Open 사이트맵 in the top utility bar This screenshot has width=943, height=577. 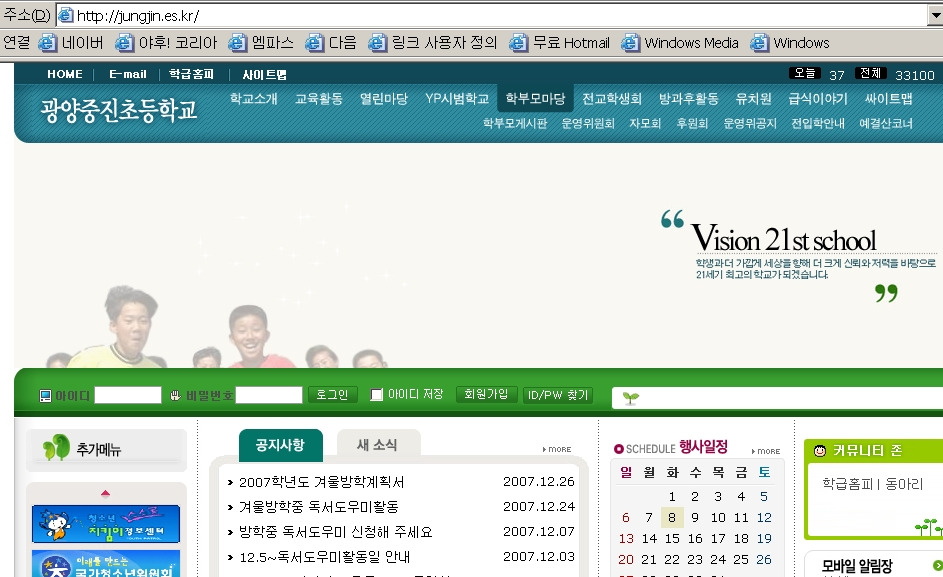point(265,75)
